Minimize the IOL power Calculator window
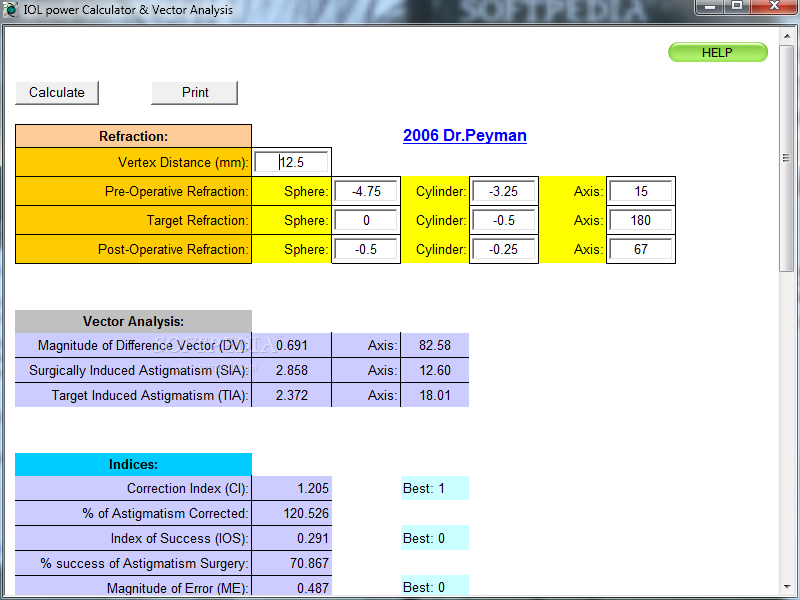Viewport: 800px width, 600px height. [710, 7]
